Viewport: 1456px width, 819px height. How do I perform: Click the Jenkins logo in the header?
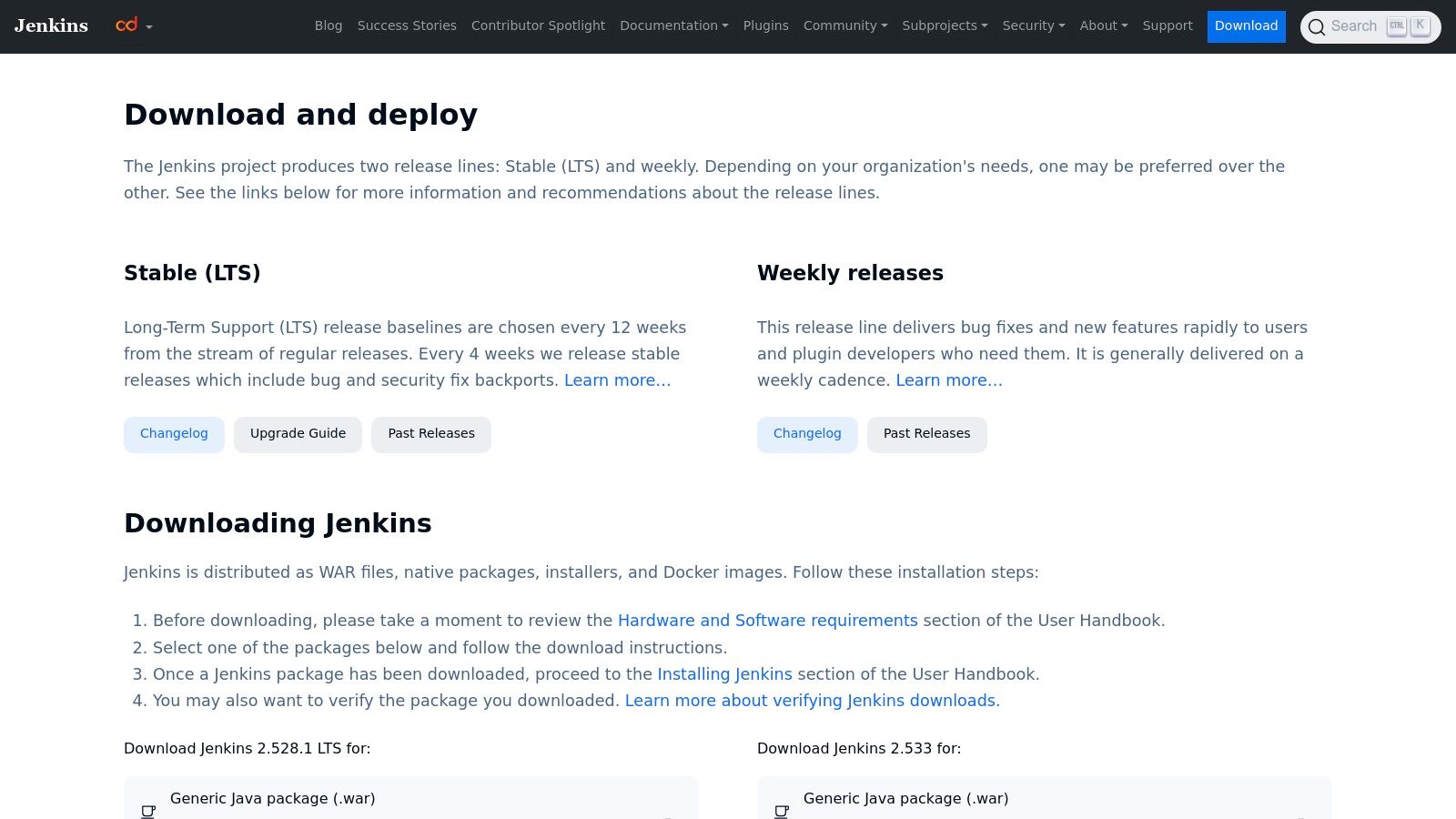(51, 25)
